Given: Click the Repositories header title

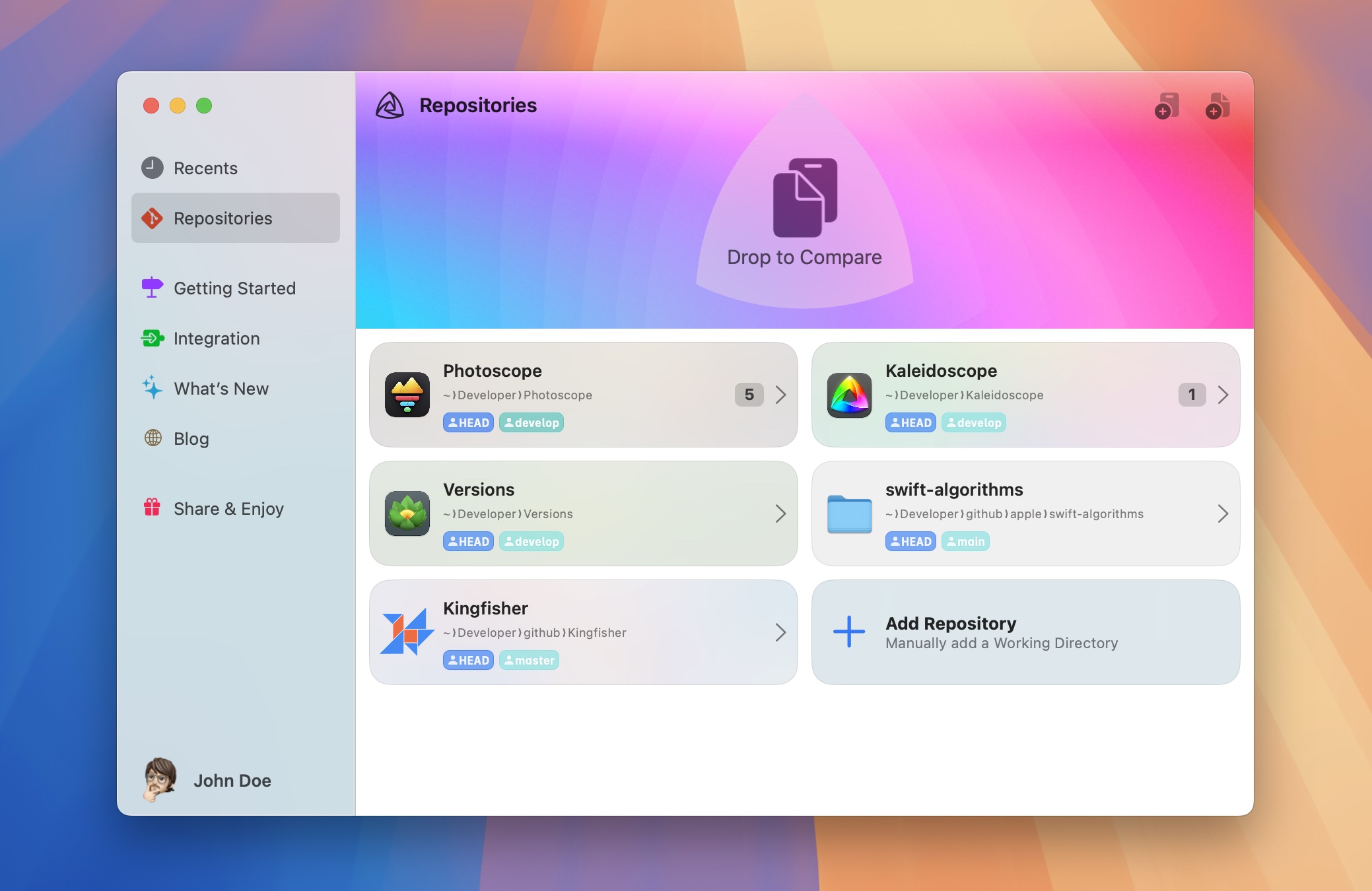Looking at the screenshot, I should click(478, 106).
